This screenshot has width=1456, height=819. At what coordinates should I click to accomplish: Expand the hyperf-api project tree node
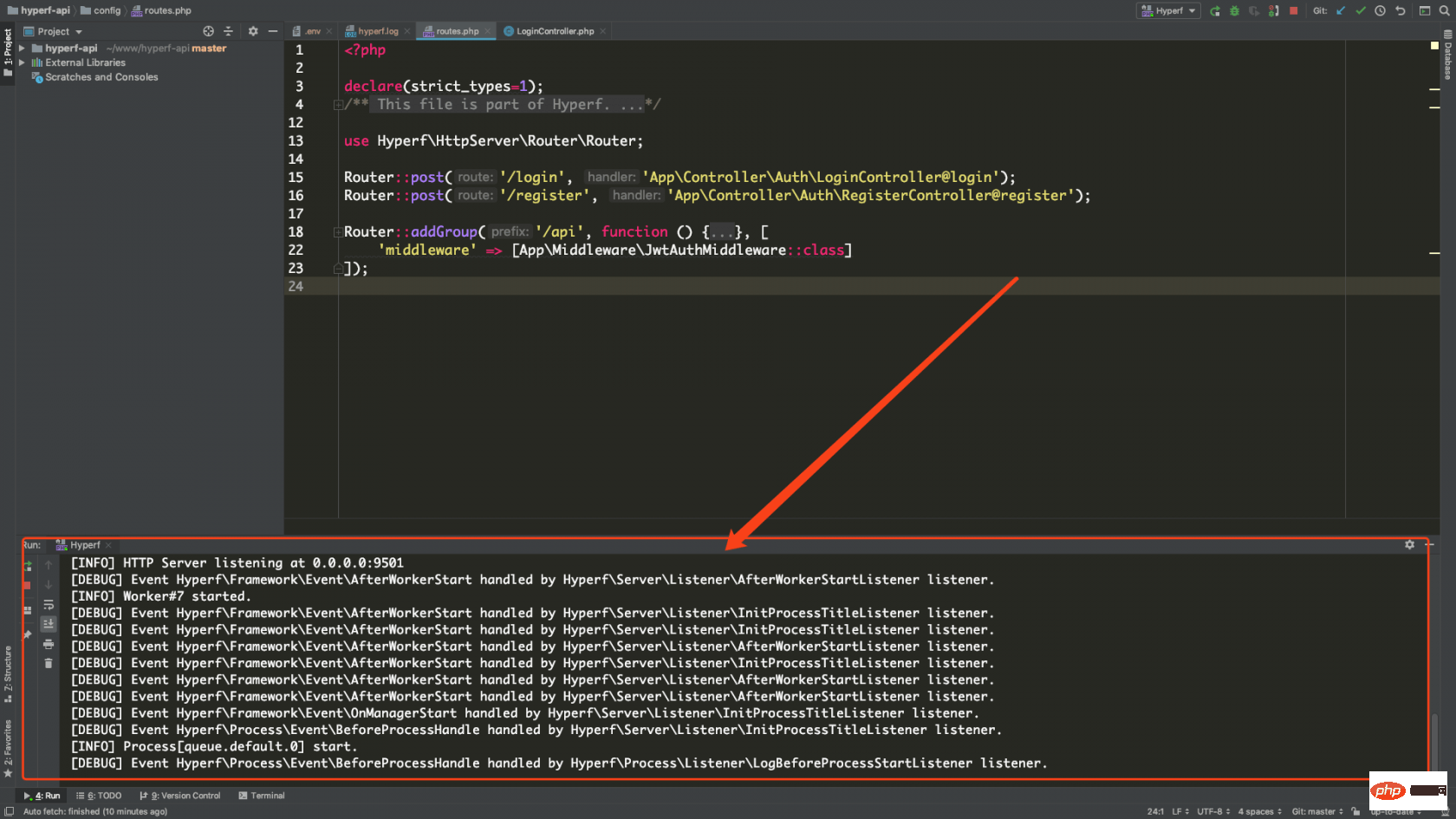[22, 49]
